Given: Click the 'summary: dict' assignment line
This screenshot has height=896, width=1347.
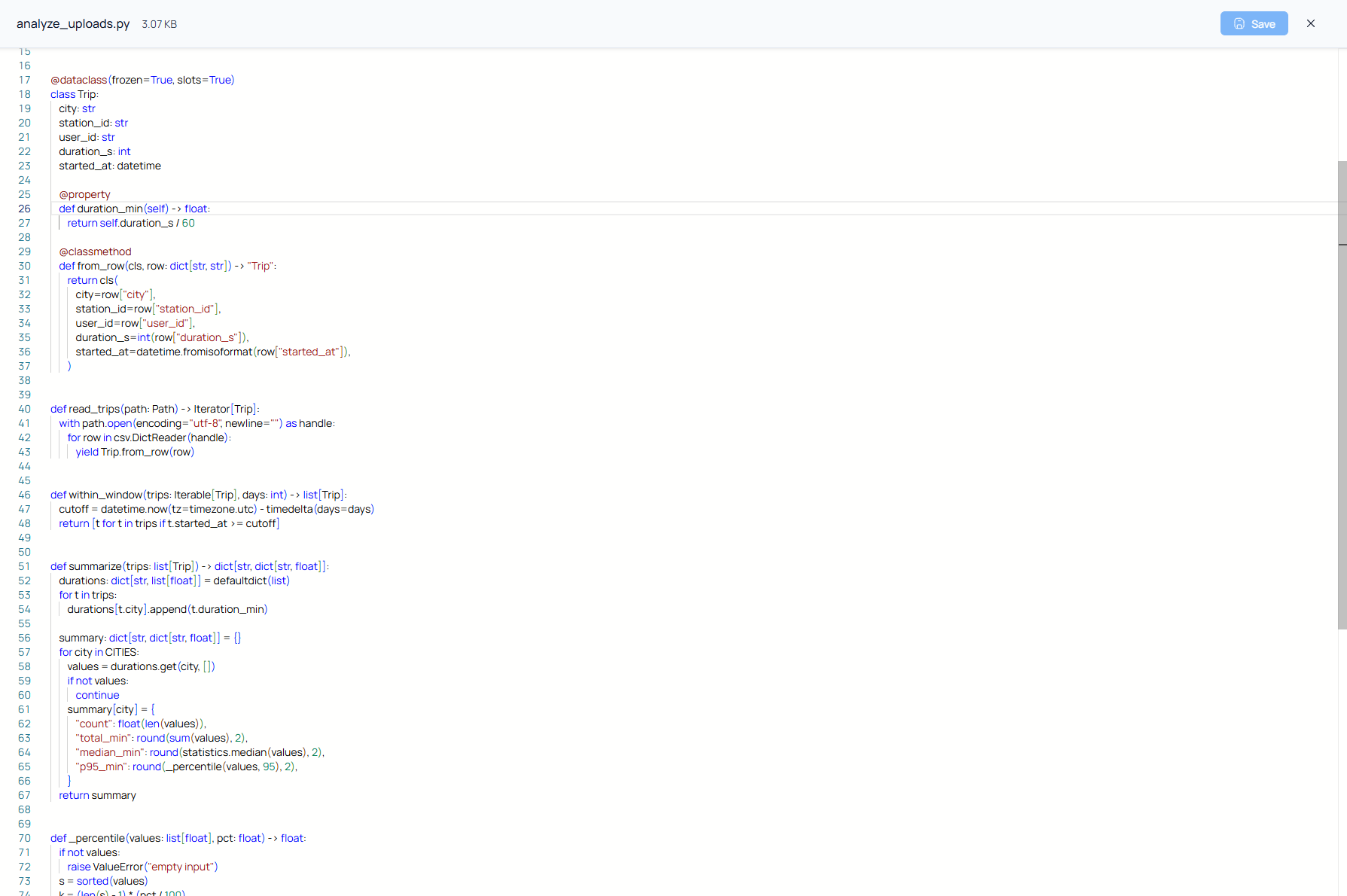Looking at the screenshot, I should (x=150, y=638).
